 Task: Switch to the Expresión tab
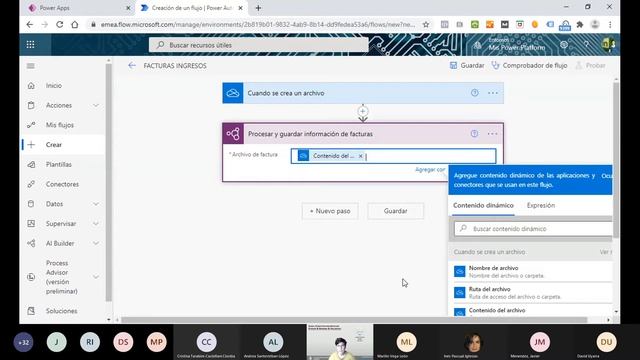point(541,206)
